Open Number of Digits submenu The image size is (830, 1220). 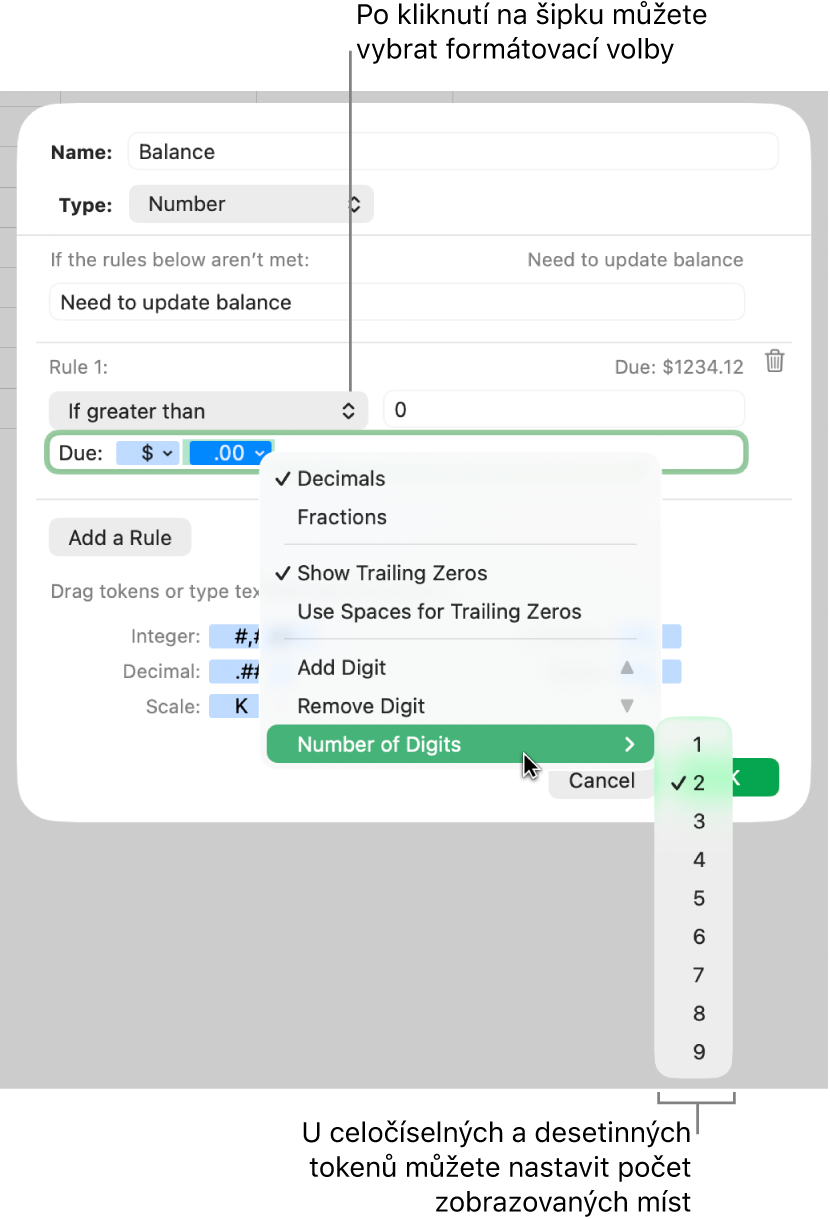pyautogui.click(x=459, y=744)
